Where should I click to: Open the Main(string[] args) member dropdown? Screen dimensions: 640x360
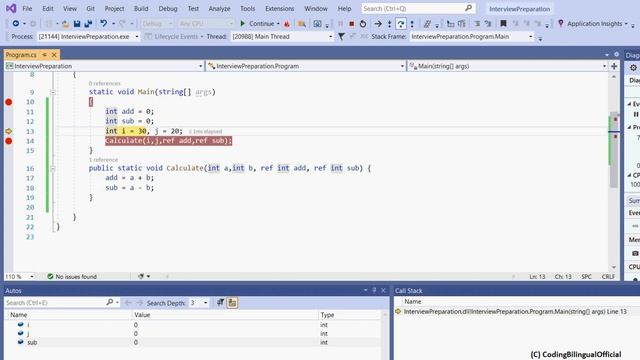pyautogui.click(x=507, y=66)
